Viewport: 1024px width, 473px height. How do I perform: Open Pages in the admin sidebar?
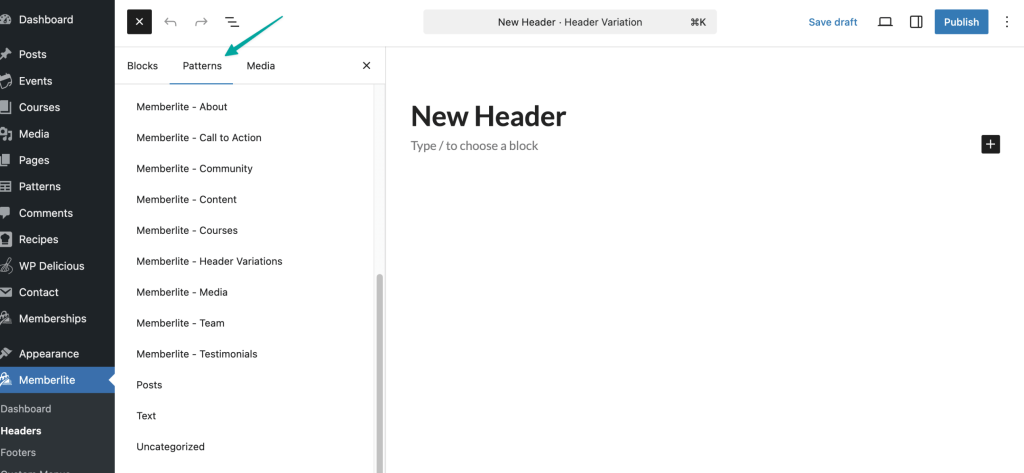[34, 160]
